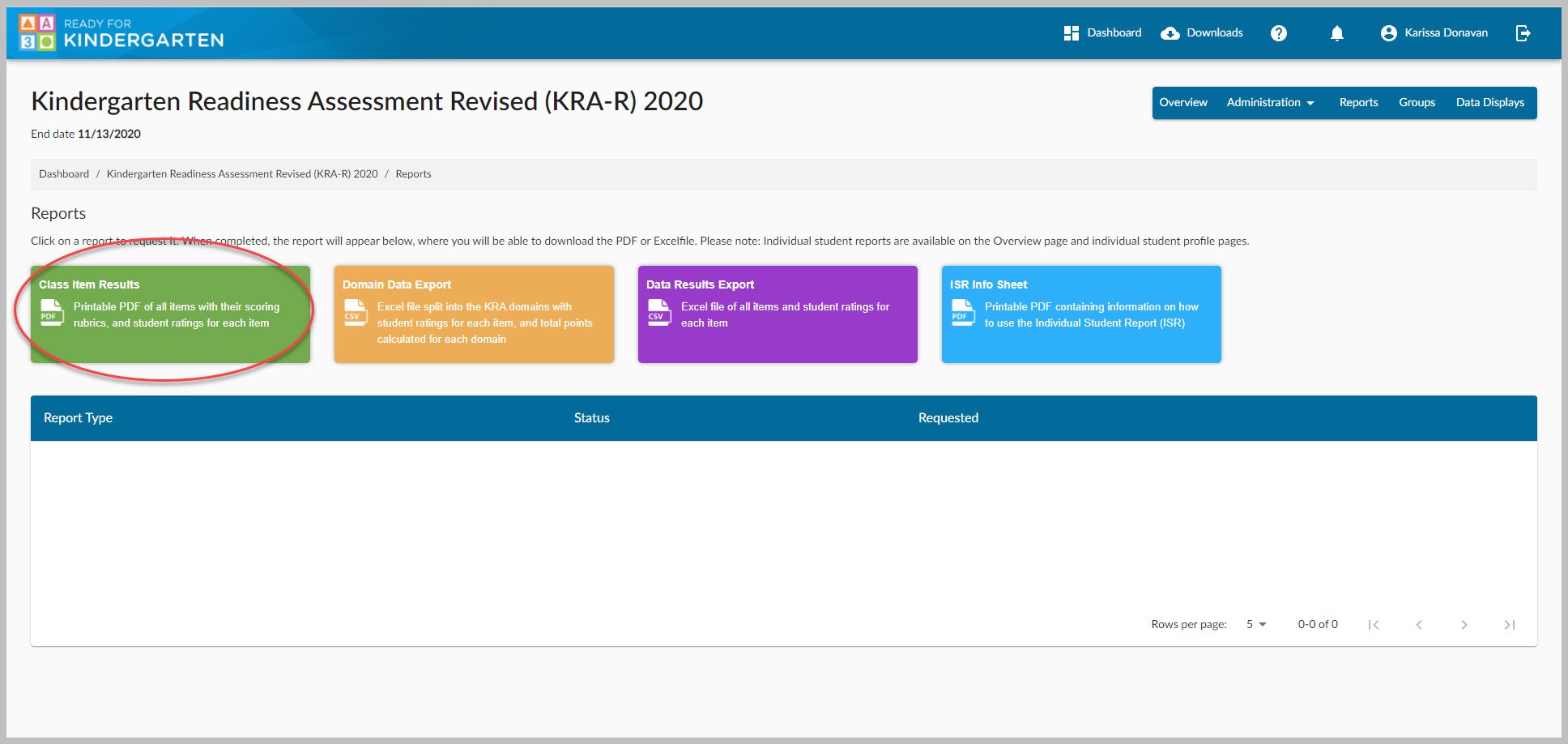Expand the Administration menu
This screenshot has height=744, width=1568.
tap(1270, 103)
